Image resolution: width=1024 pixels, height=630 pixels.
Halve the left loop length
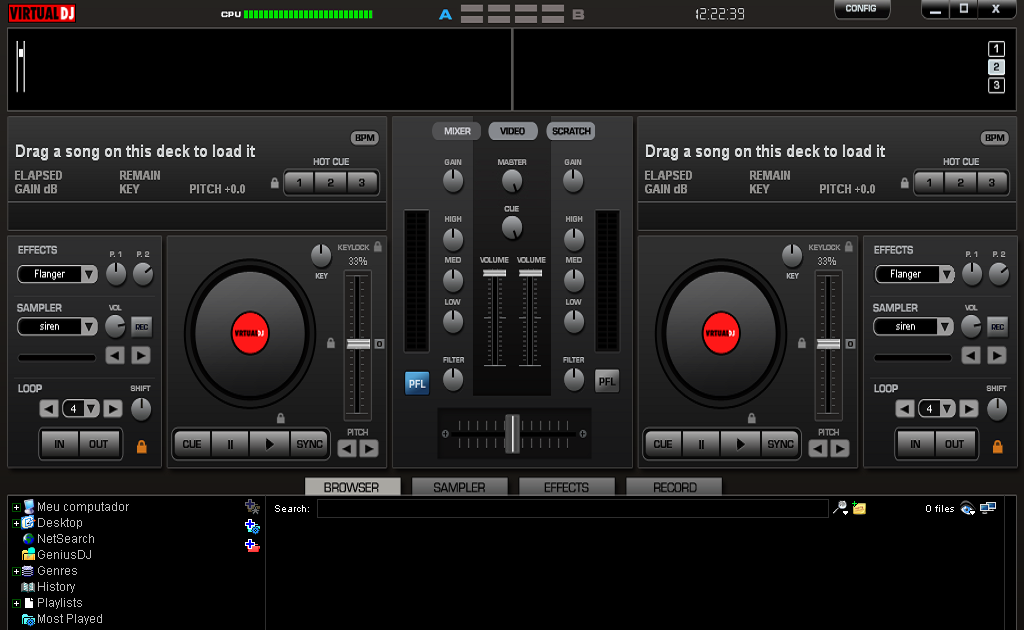[49, 409]
